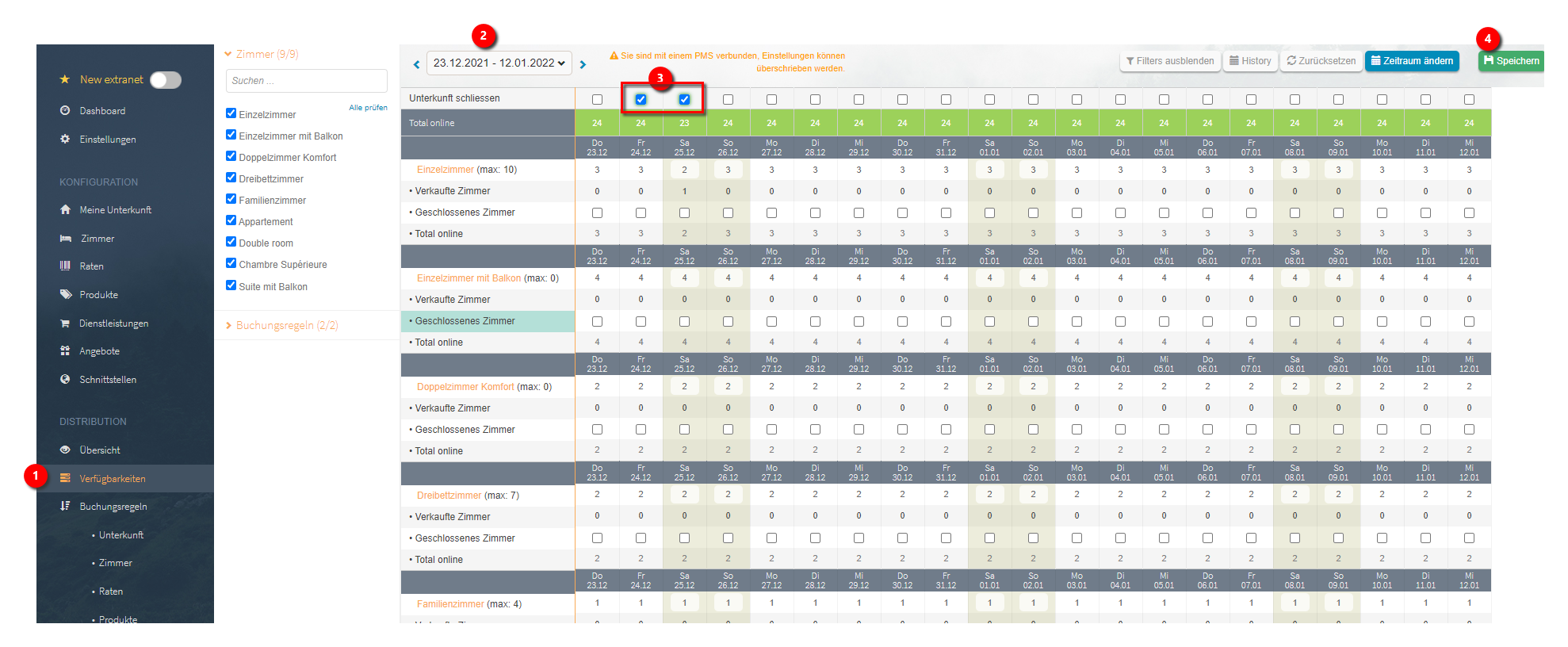Check Doppelzimmer Komfort Geschlossenes Zimmer Do 23.12
The image size is (1568, 647).
tap(597, 429)
